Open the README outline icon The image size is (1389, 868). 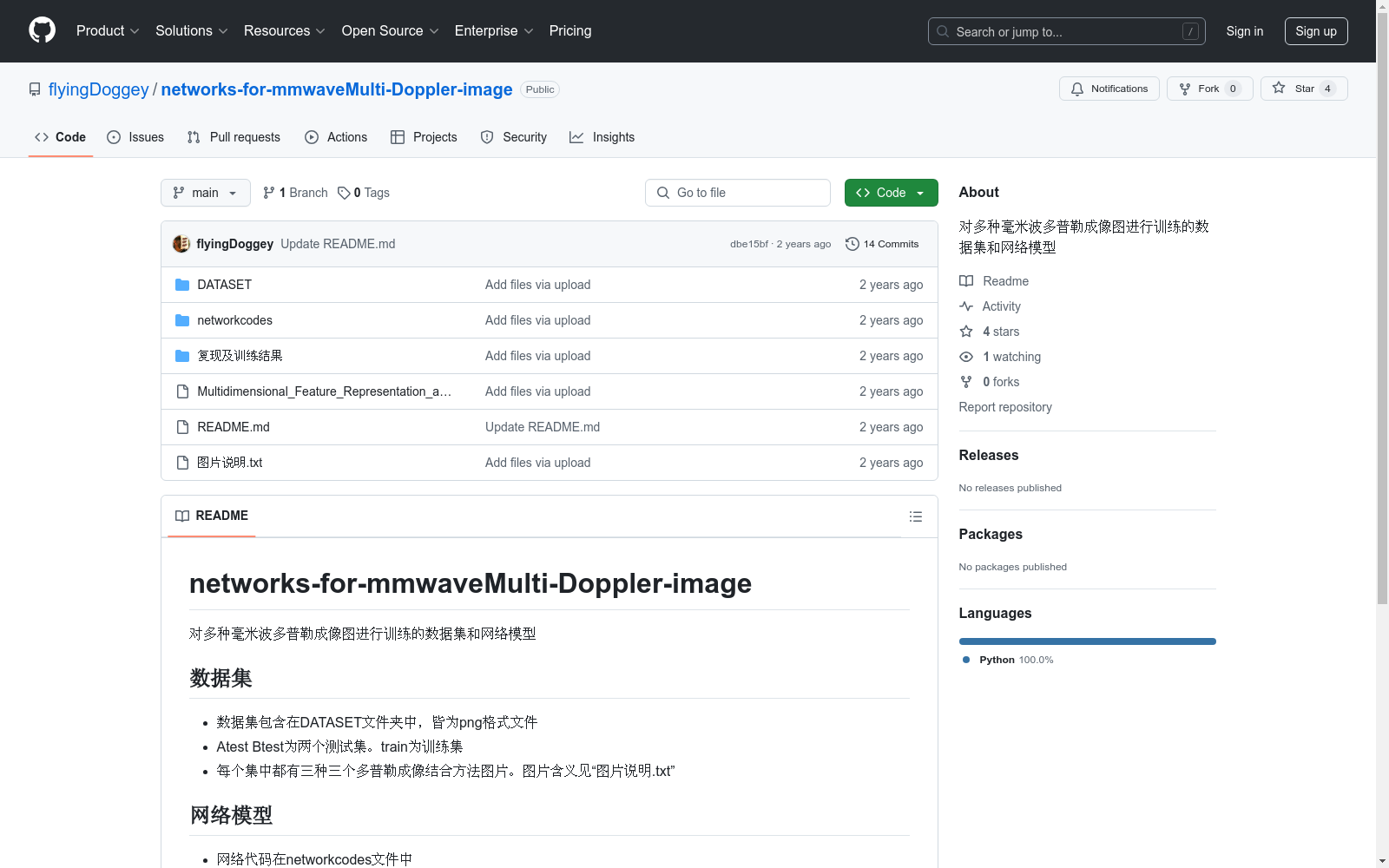(915, 516)
